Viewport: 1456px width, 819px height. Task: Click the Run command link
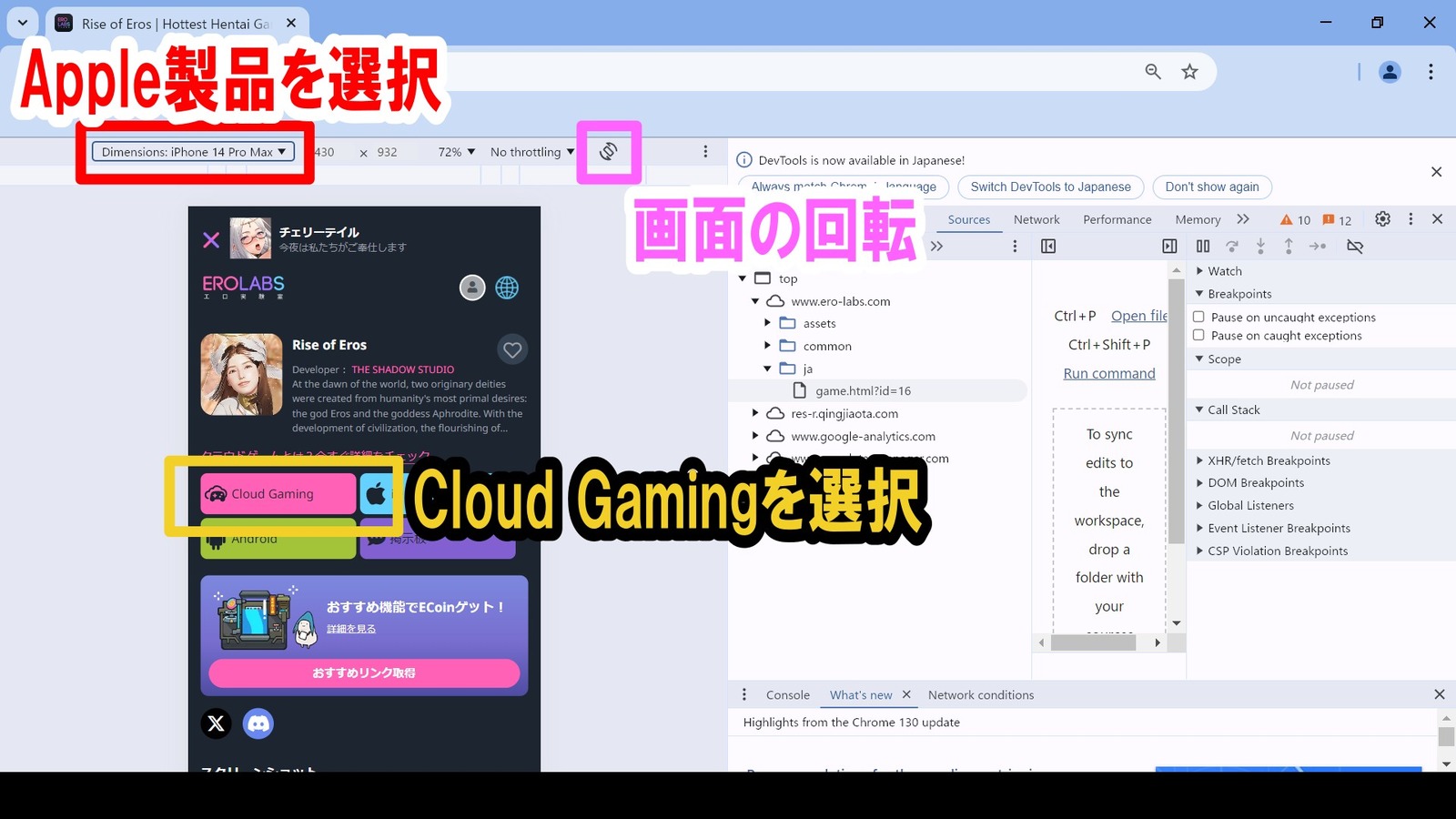coord(1108,373)
